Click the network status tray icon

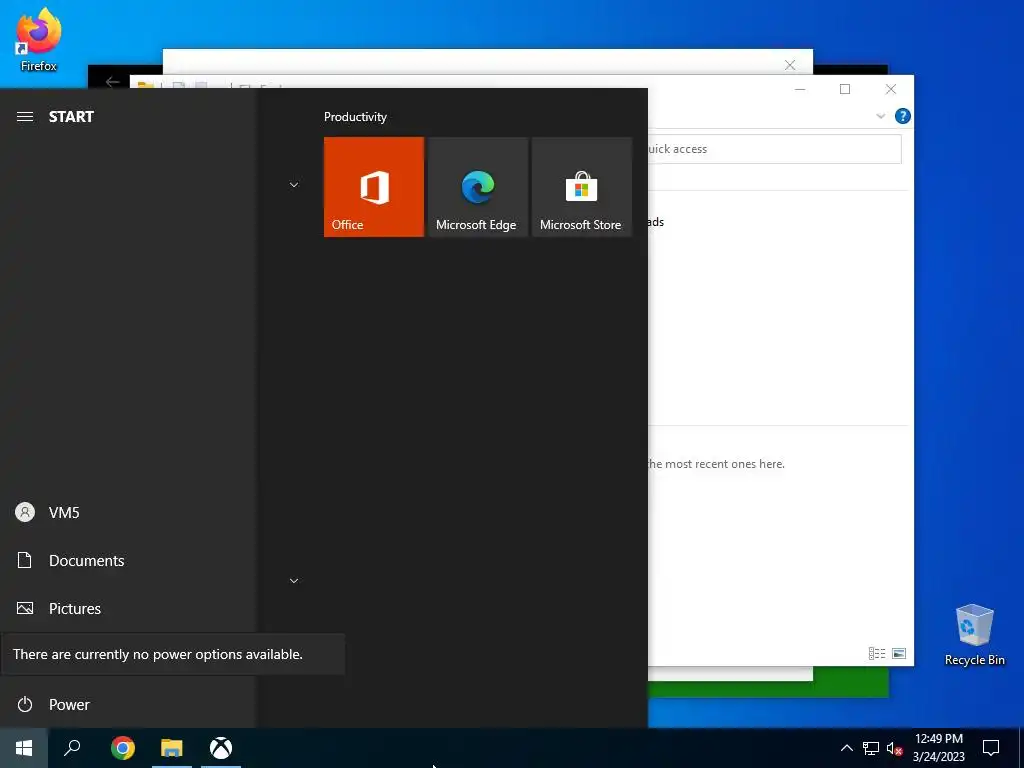click(871, 748)
